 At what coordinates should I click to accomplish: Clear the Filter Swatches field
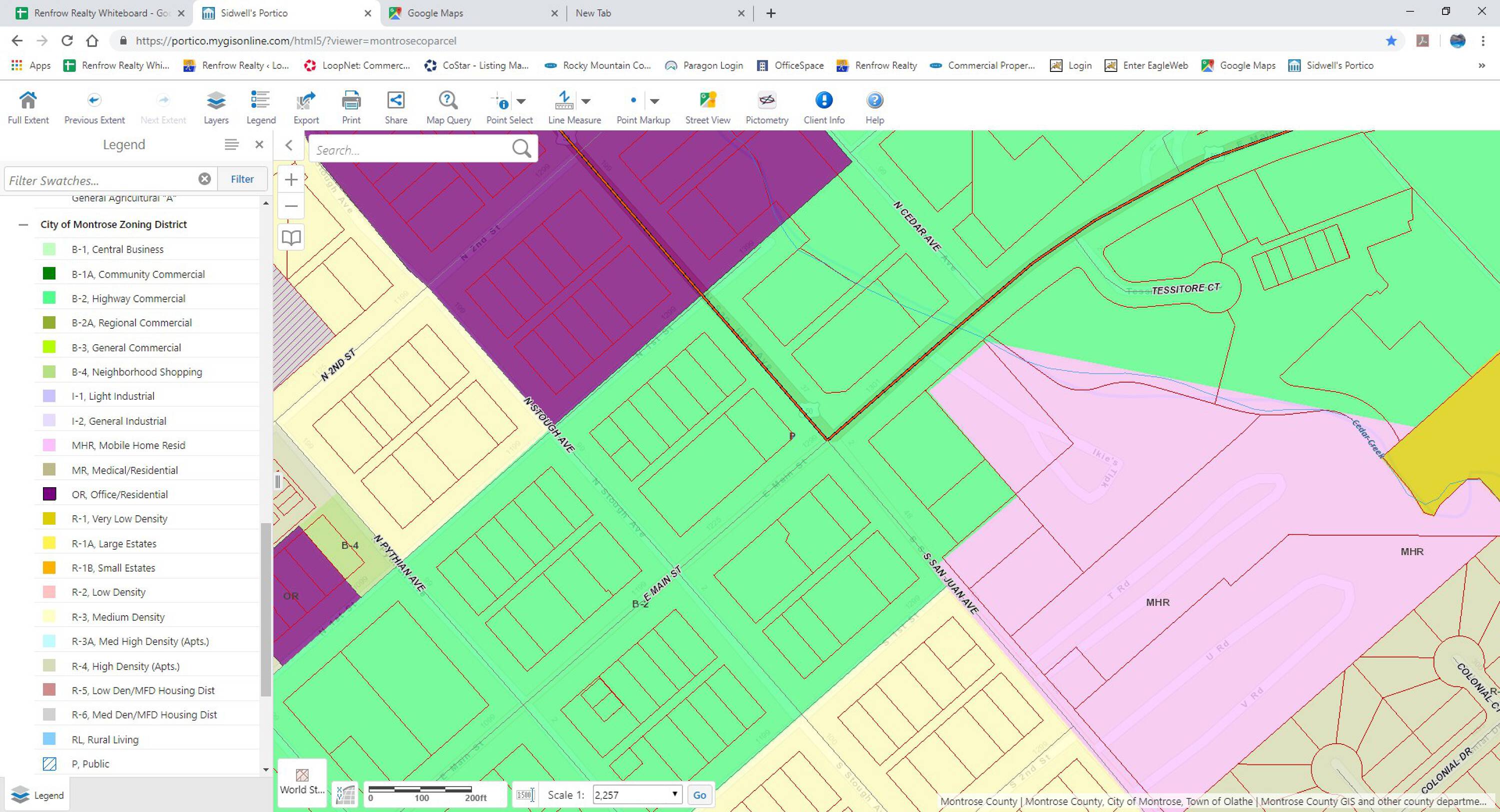pyautogui.click(x=204, y=179)
